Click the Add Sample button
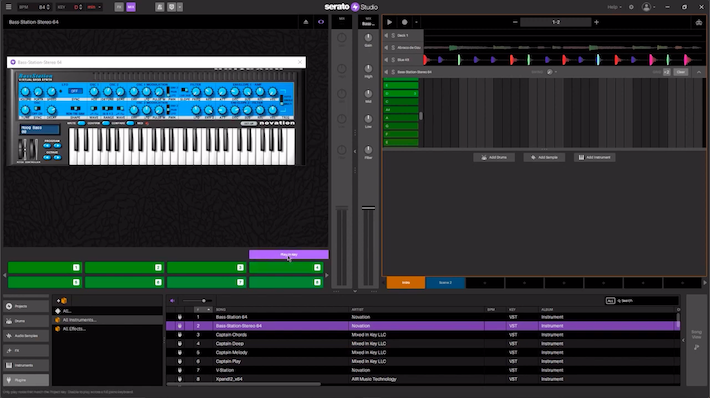The height and width of the screenshot is (398, 710). coord(544,157)
